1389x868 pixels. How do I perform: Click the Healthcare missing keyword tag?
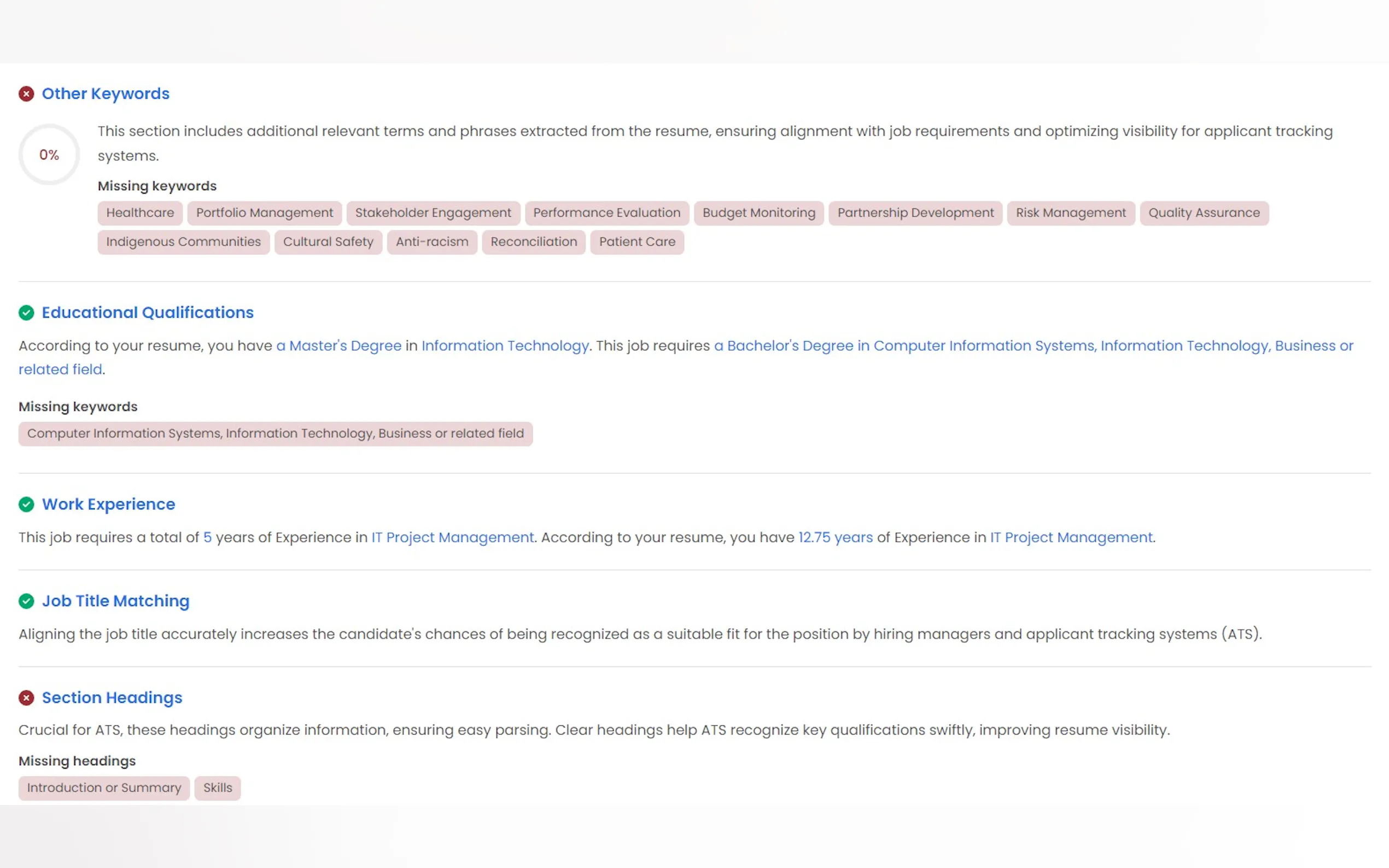click(x=140, y=213)
